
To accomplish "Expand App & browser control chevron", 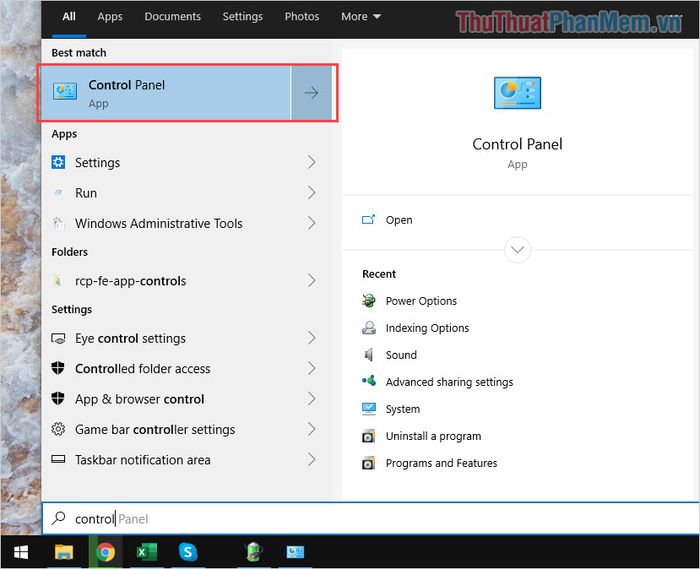I will point(312,399).
